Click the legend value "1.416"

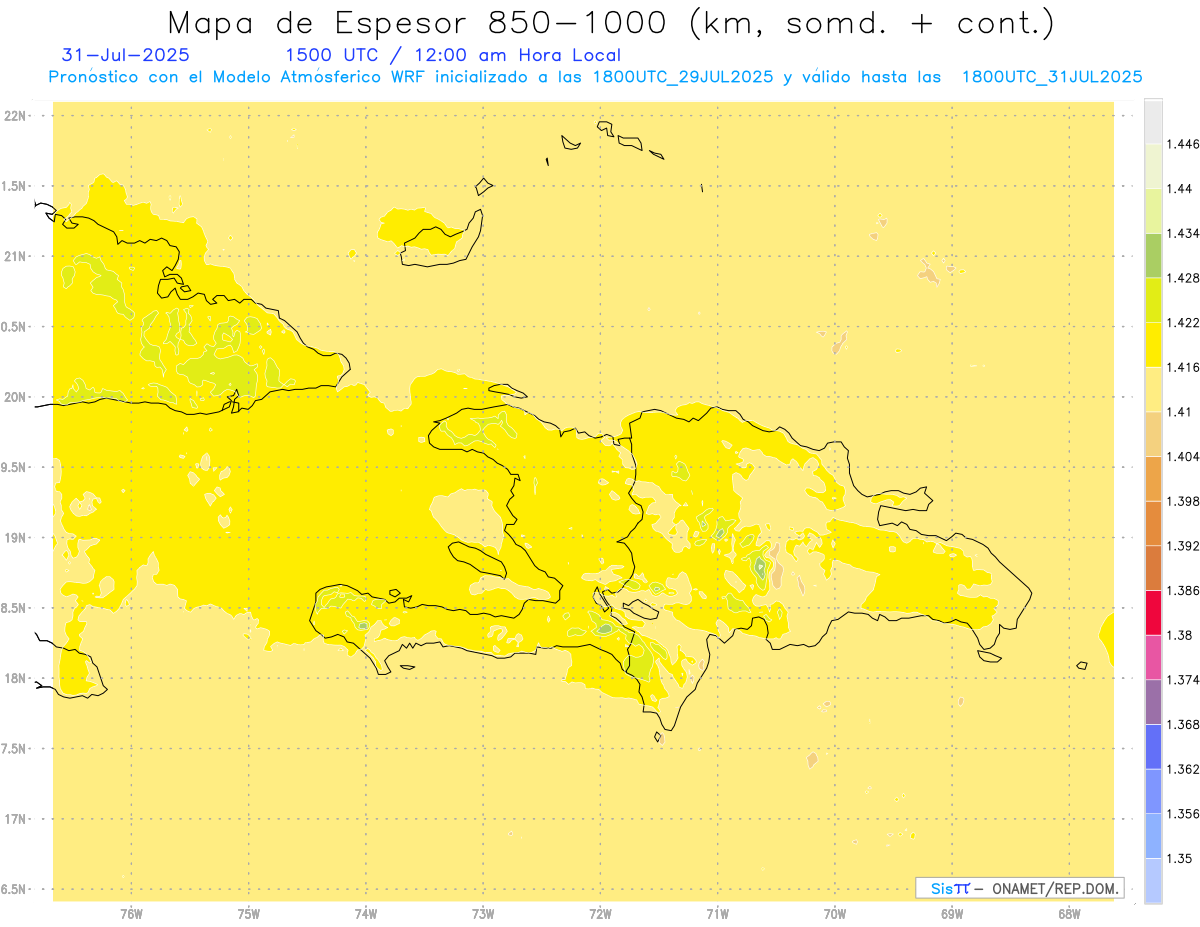click(1183, 367)
